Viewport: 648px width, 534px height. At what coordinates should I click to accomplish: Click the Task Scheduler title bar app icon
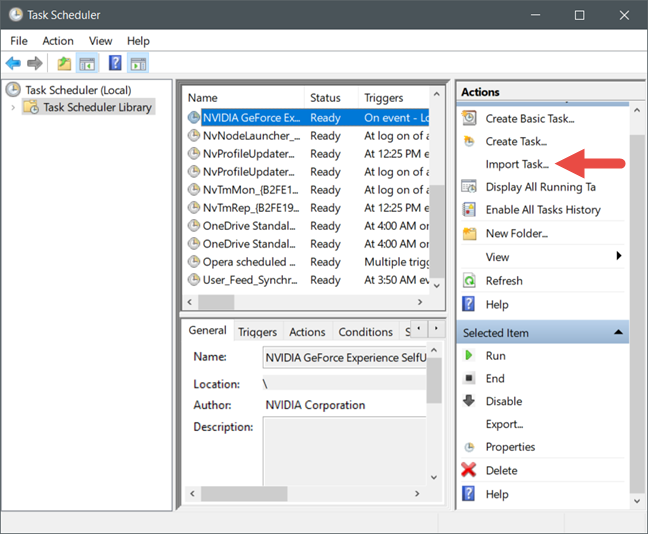pos(16,15)
